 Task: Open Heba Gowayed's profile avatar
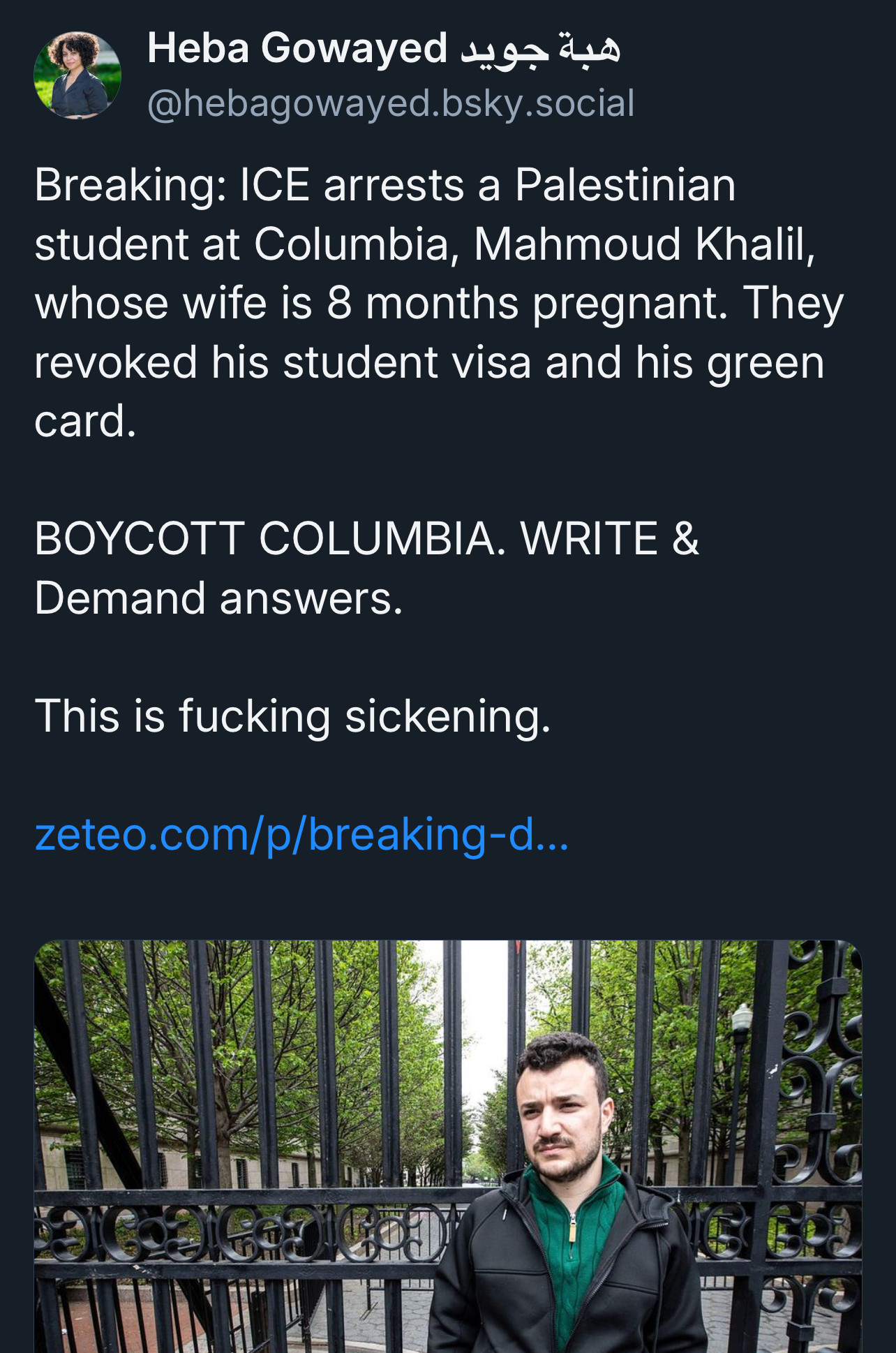pos(77,75)
